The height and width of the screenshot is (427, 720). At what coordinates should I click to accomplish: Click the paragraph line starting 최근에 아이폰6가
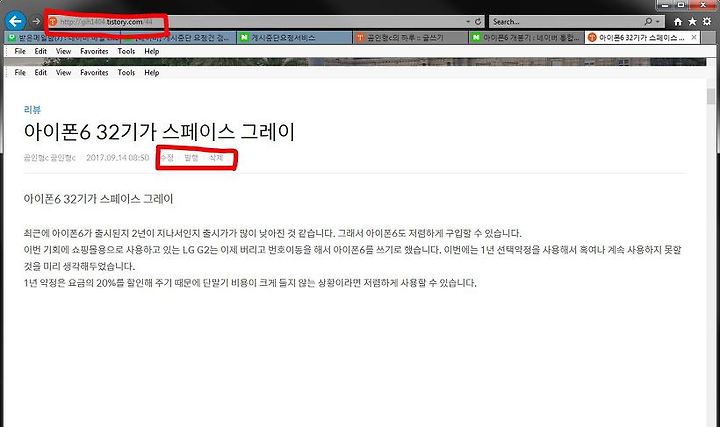point(273,233)
